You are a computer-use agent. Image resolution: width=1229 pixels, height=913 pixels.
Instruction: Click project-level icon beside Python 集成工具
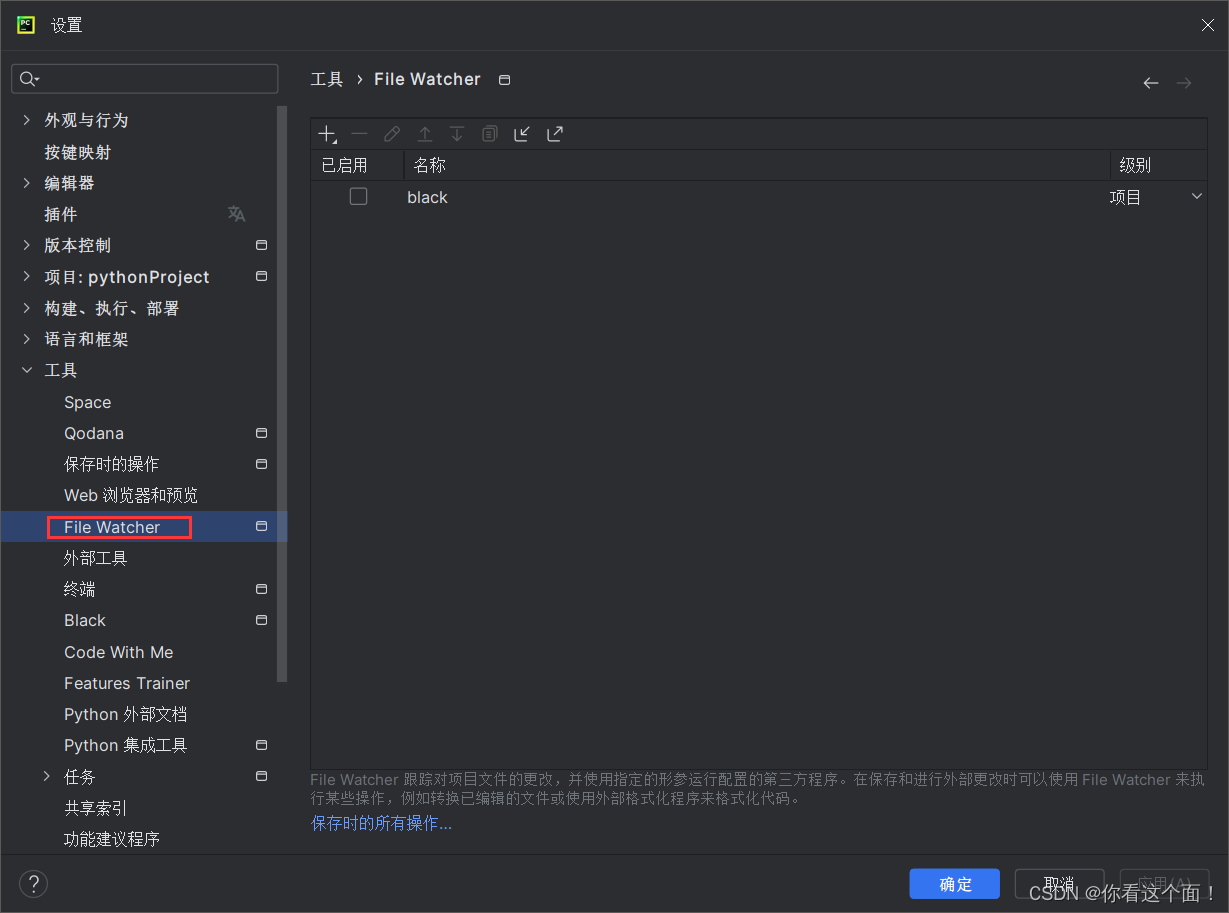click(261, 745)
